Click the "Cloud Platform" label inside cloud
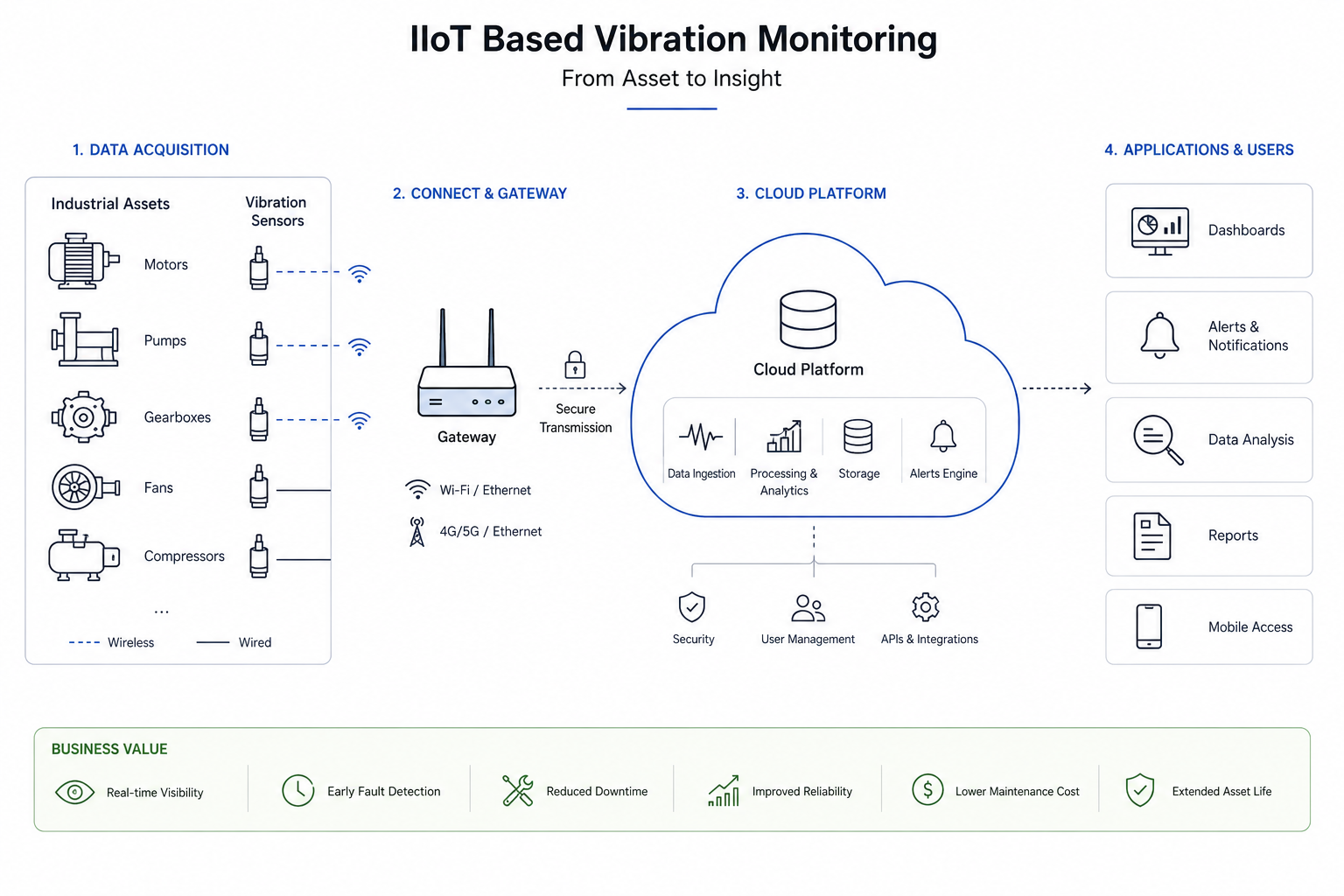The width and height of the screenshot is (1344, 896). pos(808,369)
